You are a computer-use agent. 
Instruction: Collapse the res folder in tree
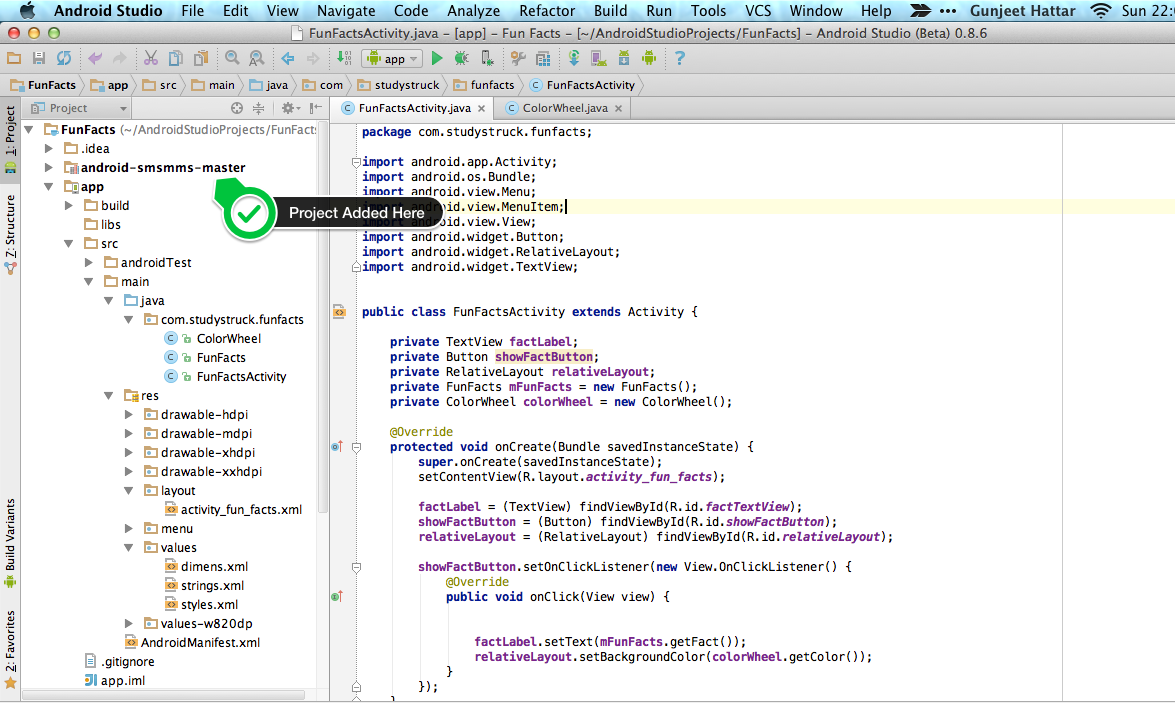(109, 396)
